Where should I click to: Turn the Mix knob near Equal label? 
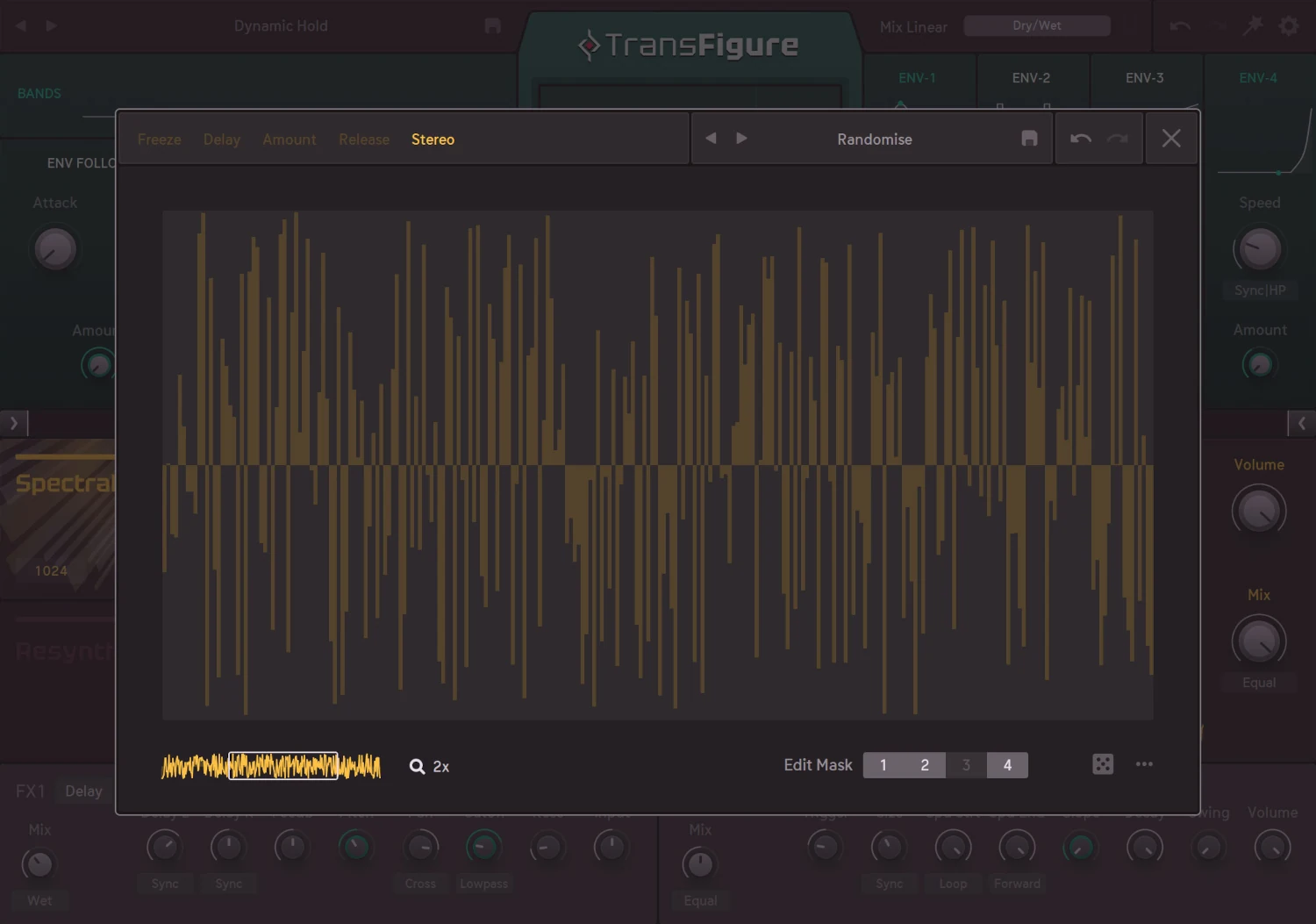(x=1259, y=642)
